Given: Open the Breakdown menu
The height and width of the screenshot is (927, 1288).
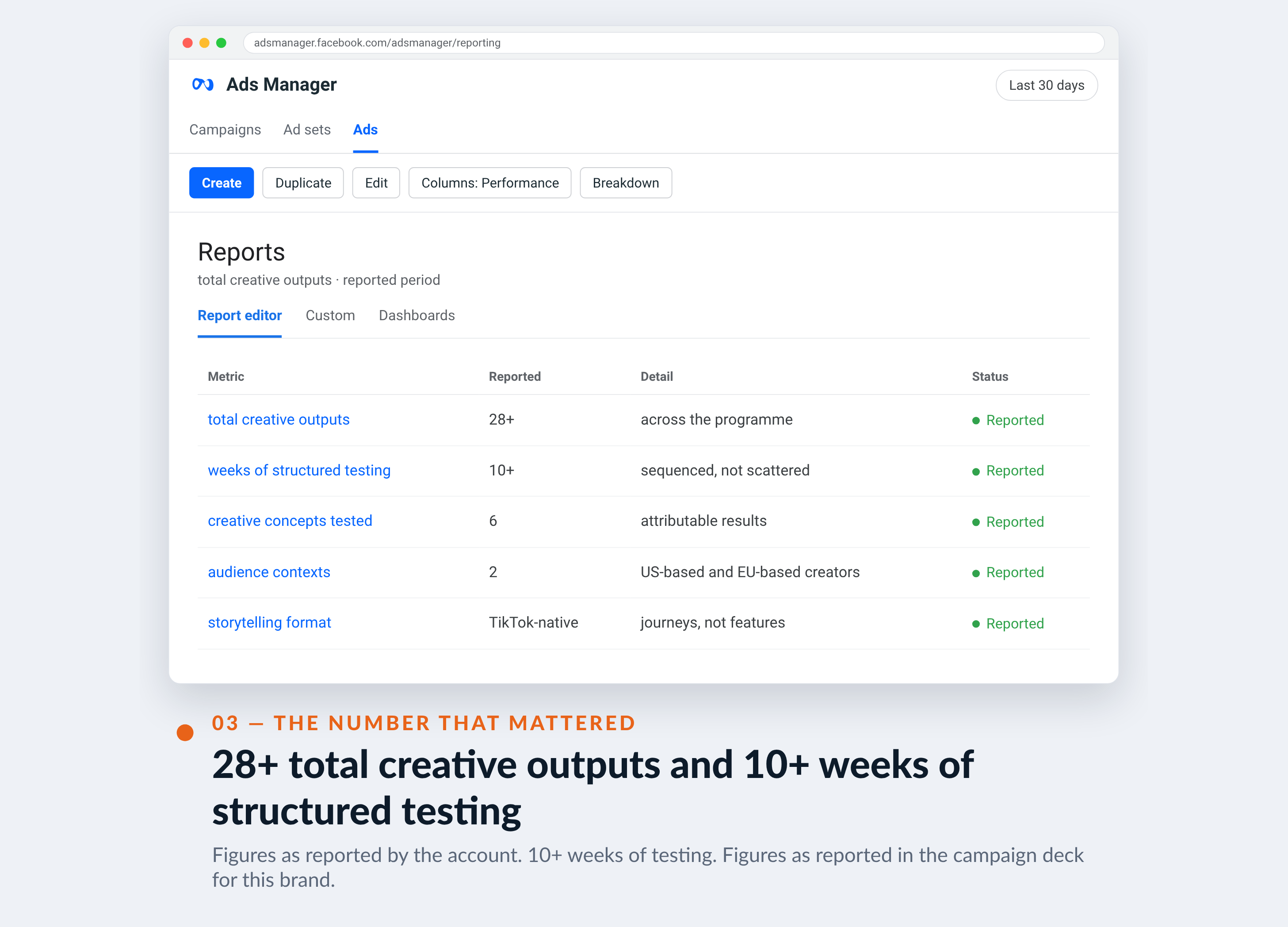Looking at the screenshot, I should click(626, 183).
